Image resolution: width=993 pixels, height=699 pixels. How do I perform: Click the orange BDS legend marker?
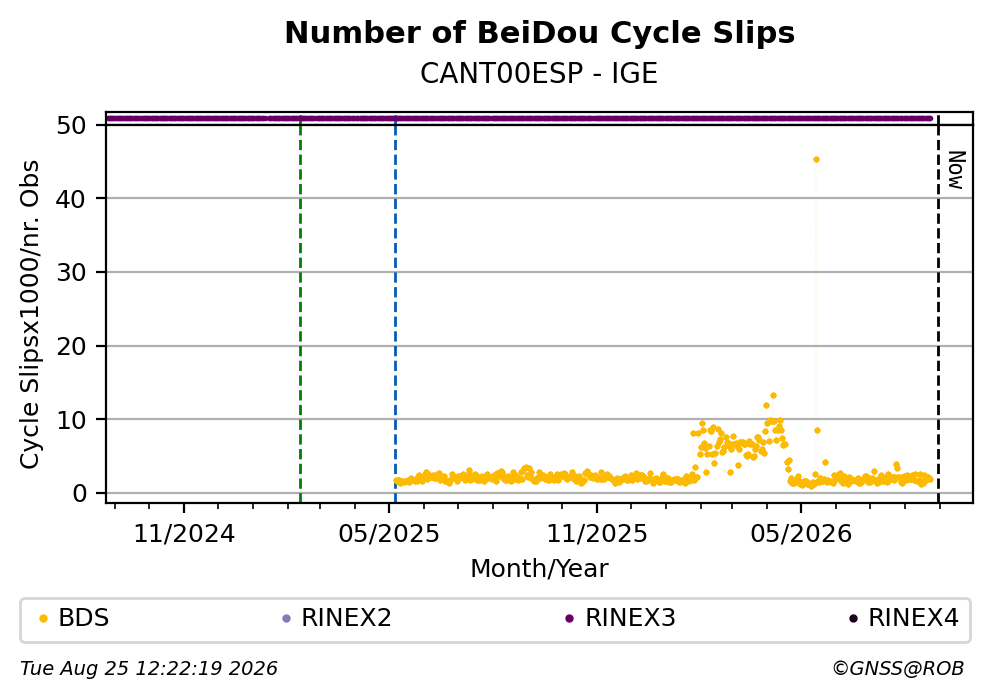[43, 619]
